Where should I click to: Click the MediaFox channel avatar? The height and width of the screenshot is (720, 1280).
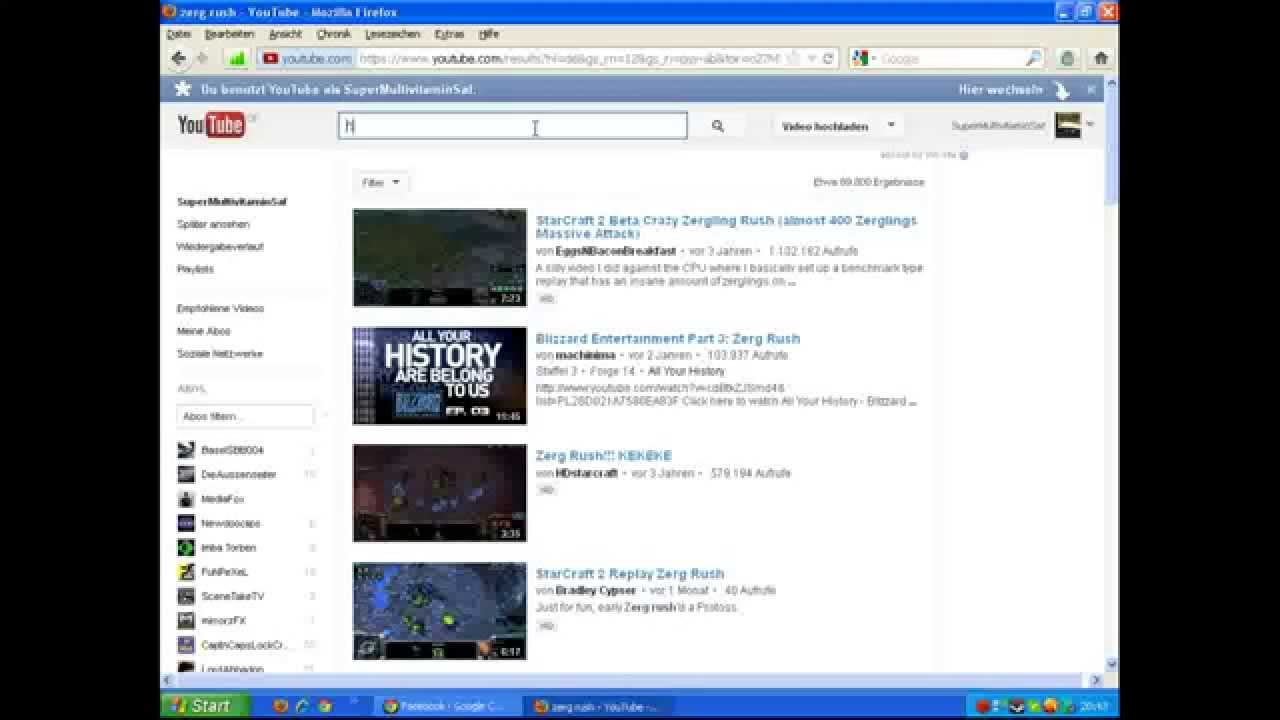click(186, 498)
